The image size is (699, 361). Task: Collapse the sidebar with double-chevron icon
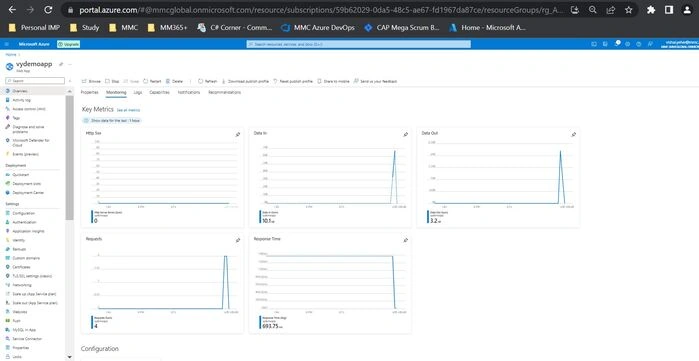point(69,81)
